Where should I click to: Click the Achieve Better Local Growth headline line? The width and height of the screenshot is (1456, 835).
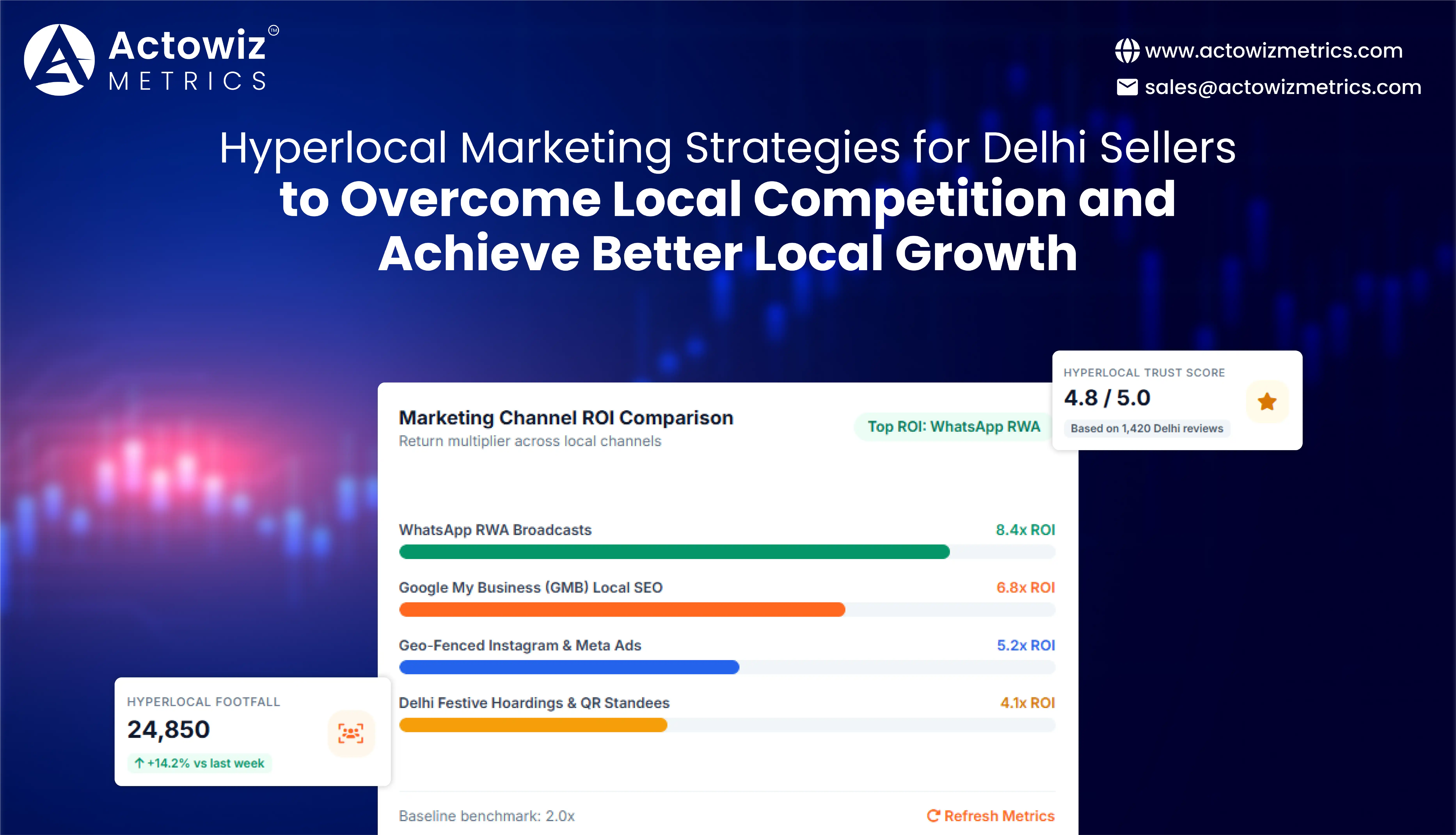click(x=727, y=253)
